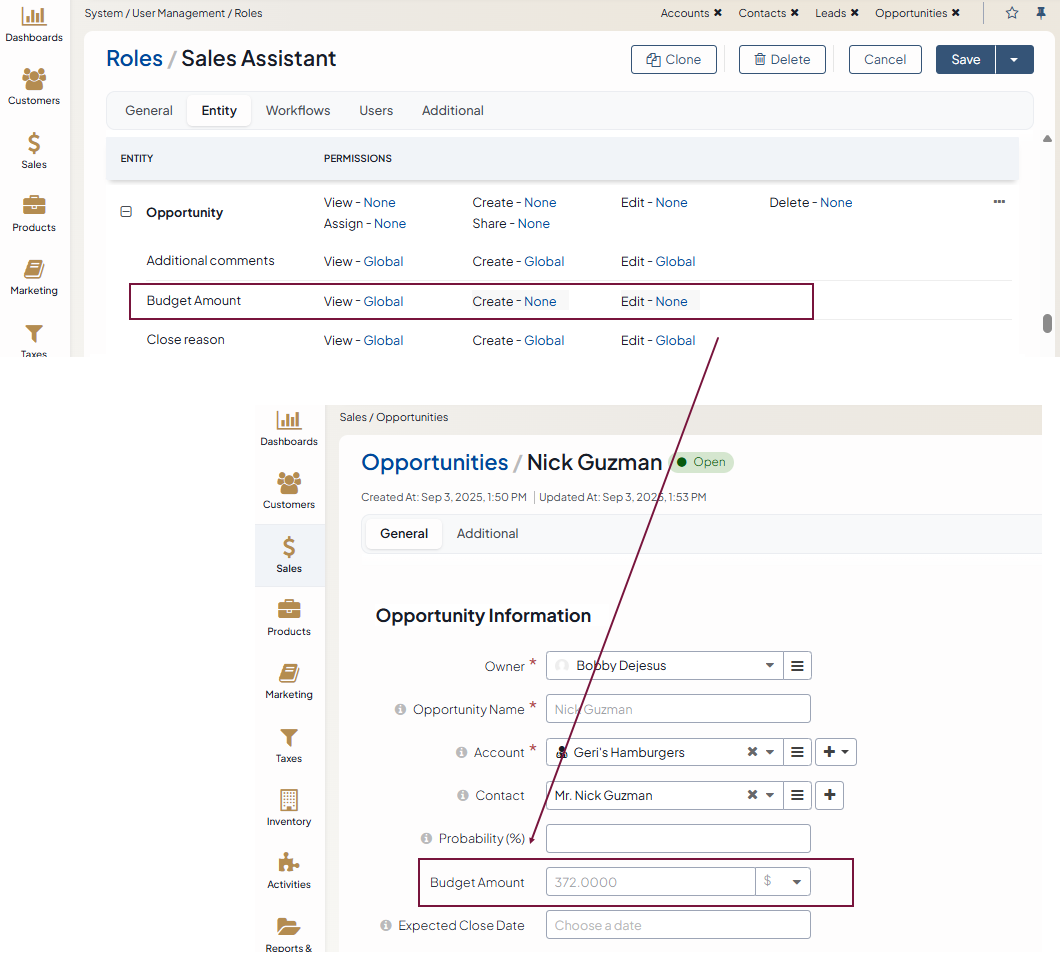Viewport: 1060px width, 976px height.
Task: Click the Delete role button
Action: coord(782,60)
